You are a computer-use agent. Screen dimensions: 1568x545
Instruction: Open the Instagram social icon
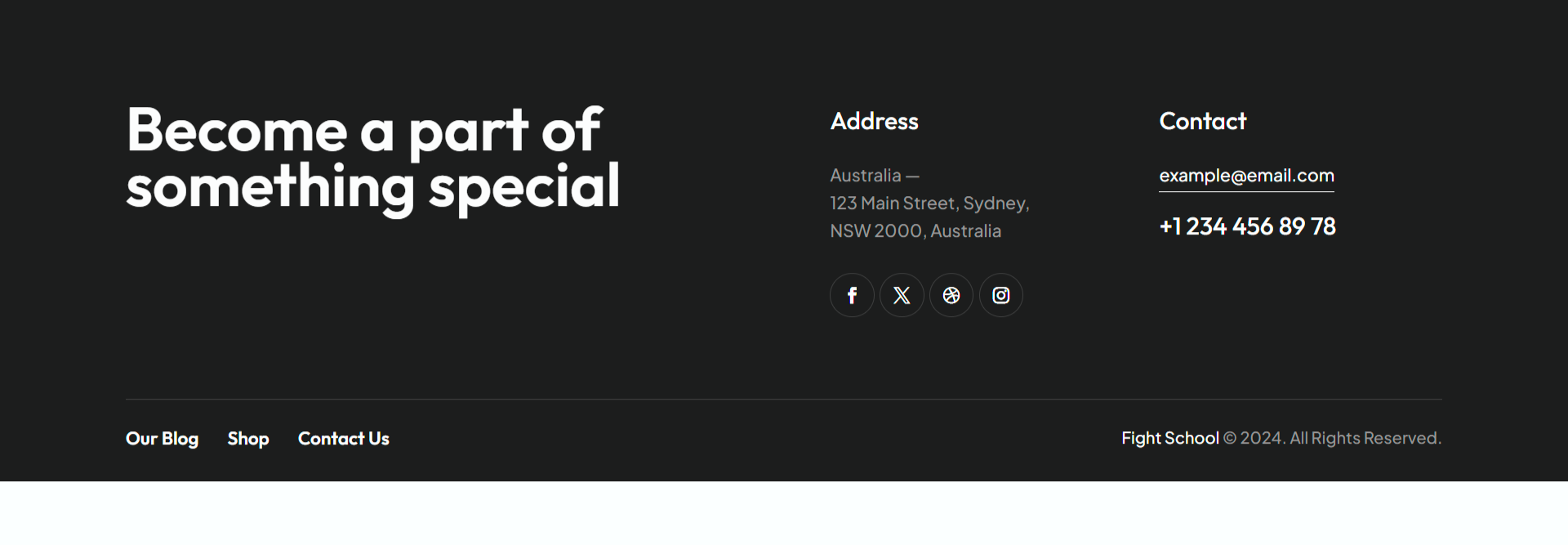tap(1001, 295)
